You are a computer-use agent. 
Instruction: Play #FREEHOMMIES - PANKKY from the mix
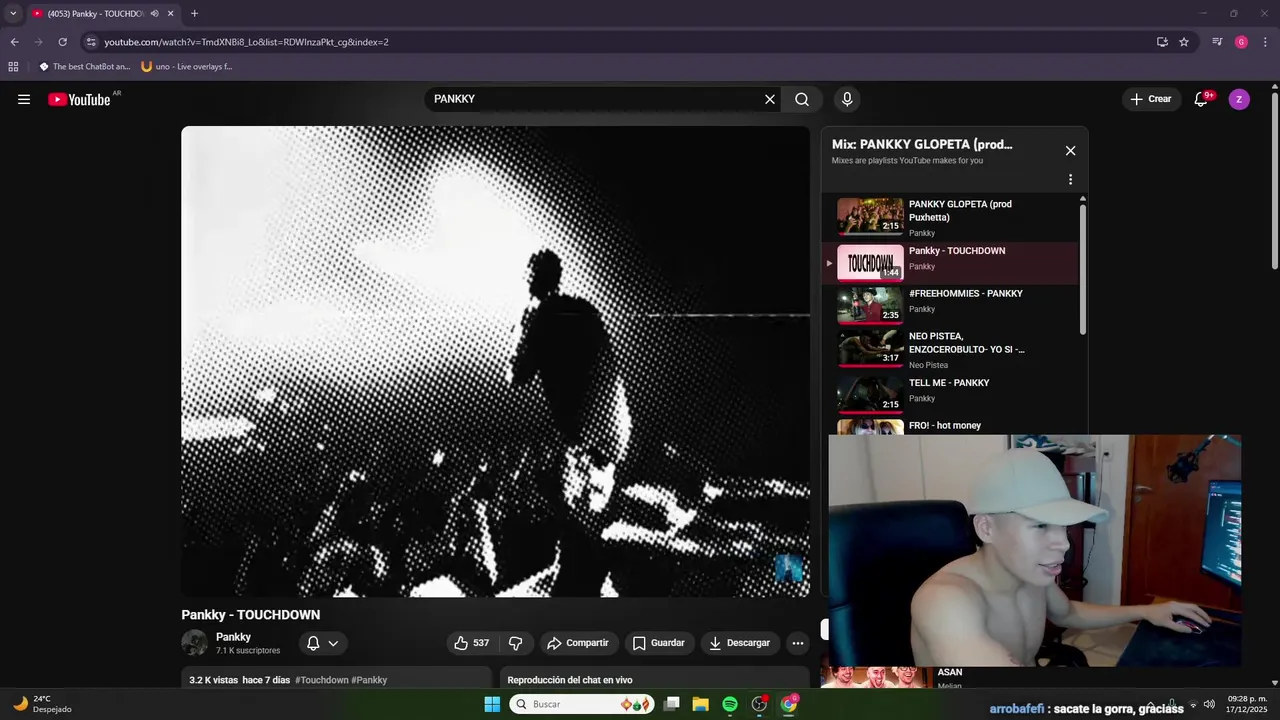coord(950,305)
